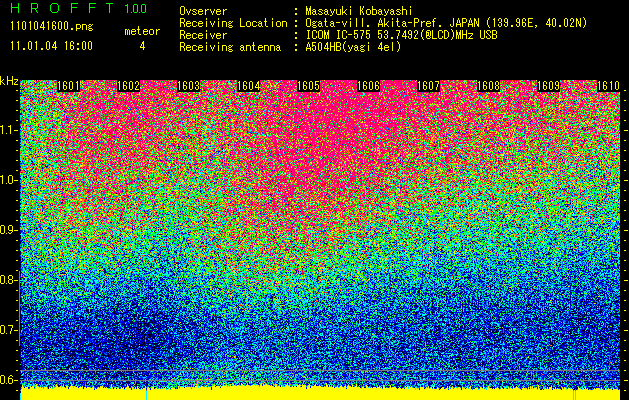This screenshot has width=629, height=400.
Task: Click the 1605 time marker
Action: [x=308, y=86]
